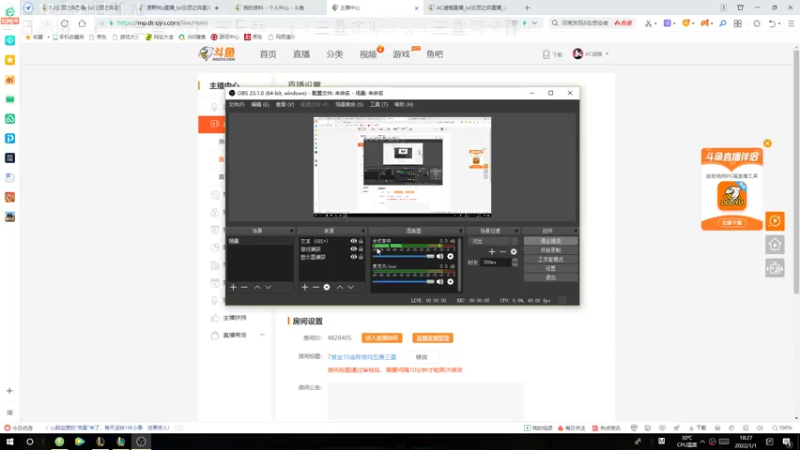Move scene up in Scenes panel
The width and height of the screenshot is (800, 450).
pos(257,287)
